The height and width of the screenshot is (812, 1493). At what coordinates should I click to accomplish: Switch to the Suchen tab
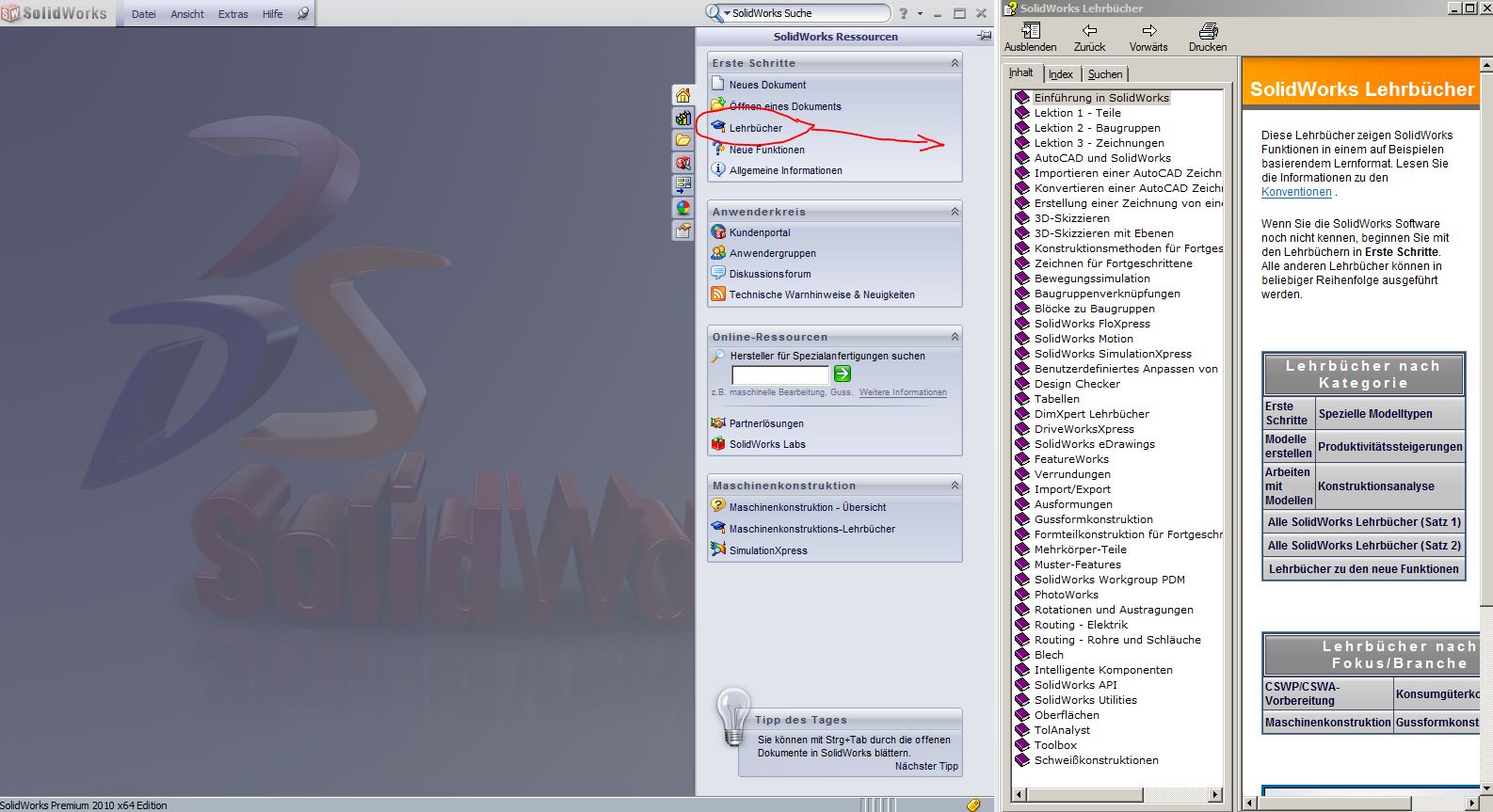coord(1105,74)
